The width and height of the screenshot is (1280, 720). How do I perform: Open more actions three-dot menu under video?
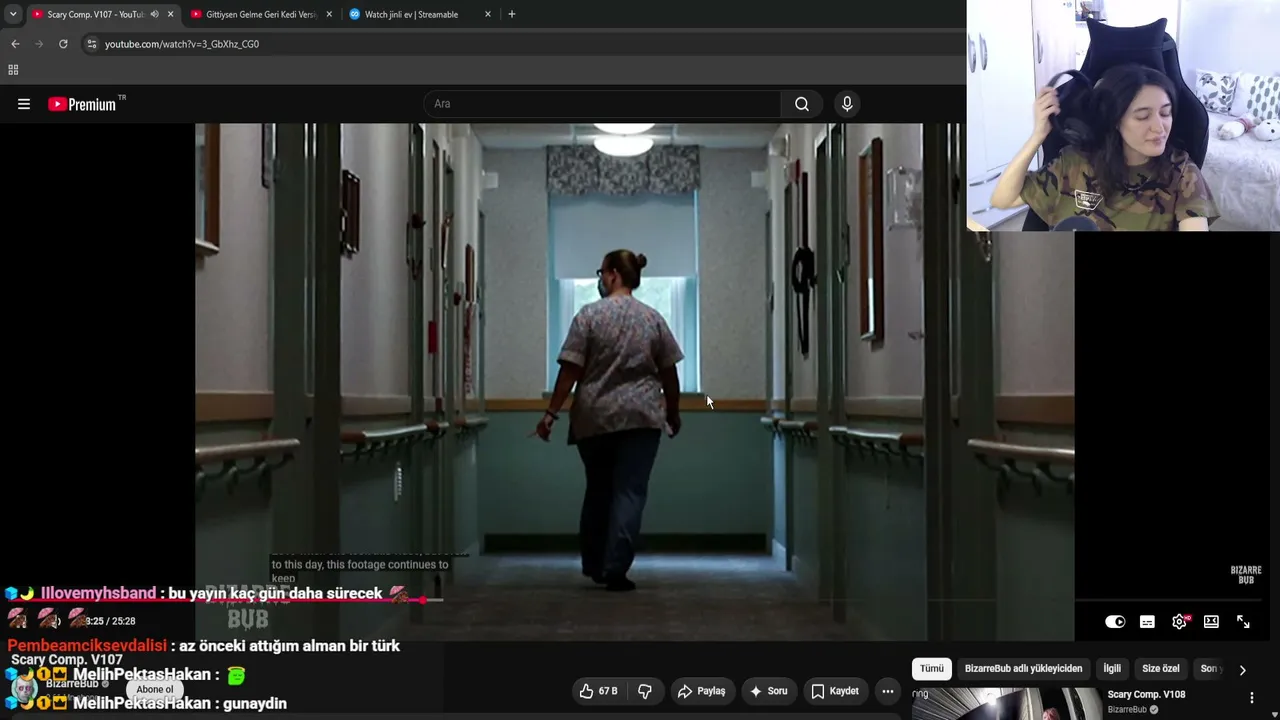[888, 691]
